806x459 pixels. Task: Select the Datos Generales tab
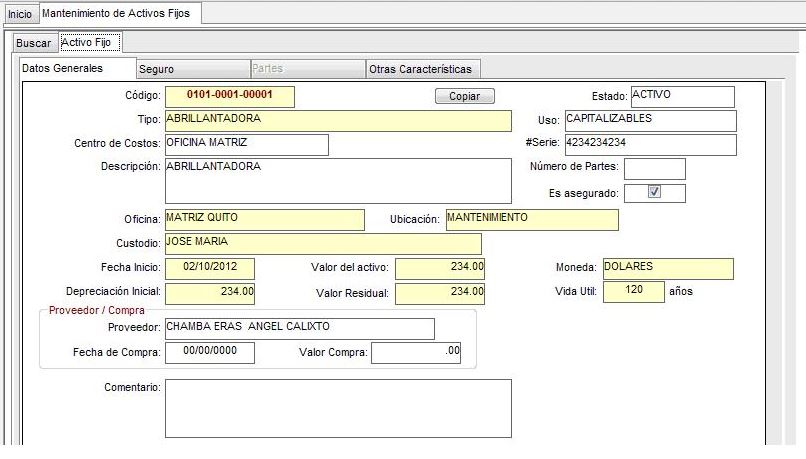64,69
